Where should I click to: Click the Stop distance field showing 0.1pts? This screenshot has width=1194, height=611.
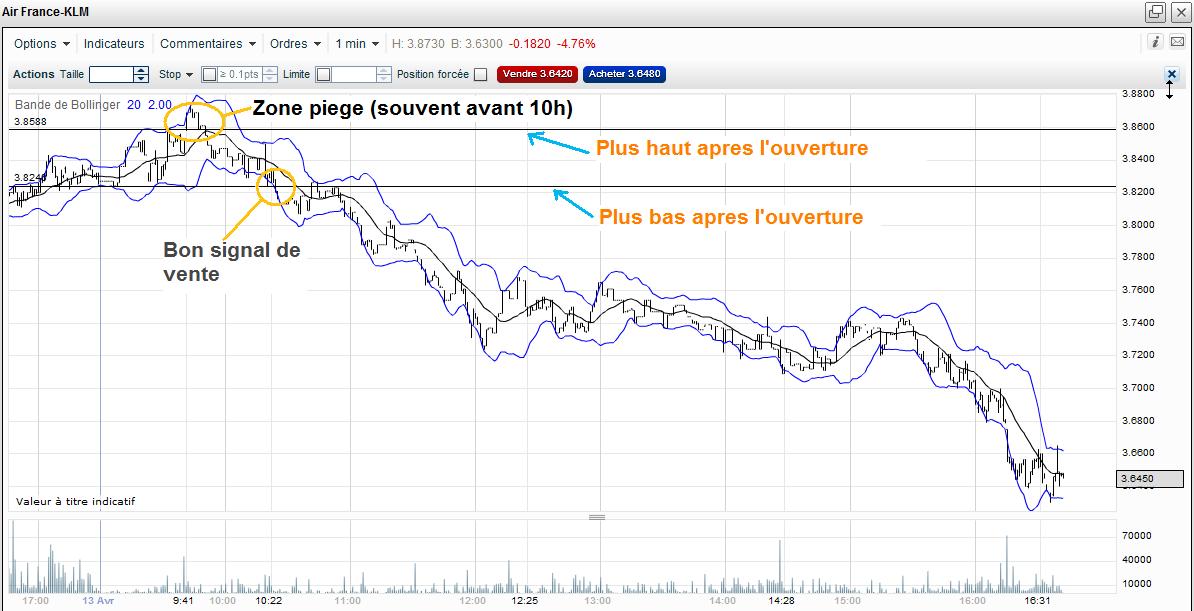pyautogui.click(x=239, y=74)
